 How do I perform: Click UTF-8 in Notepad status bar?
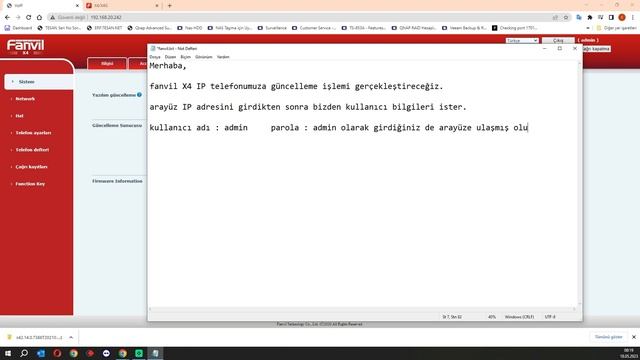(550, 317)
